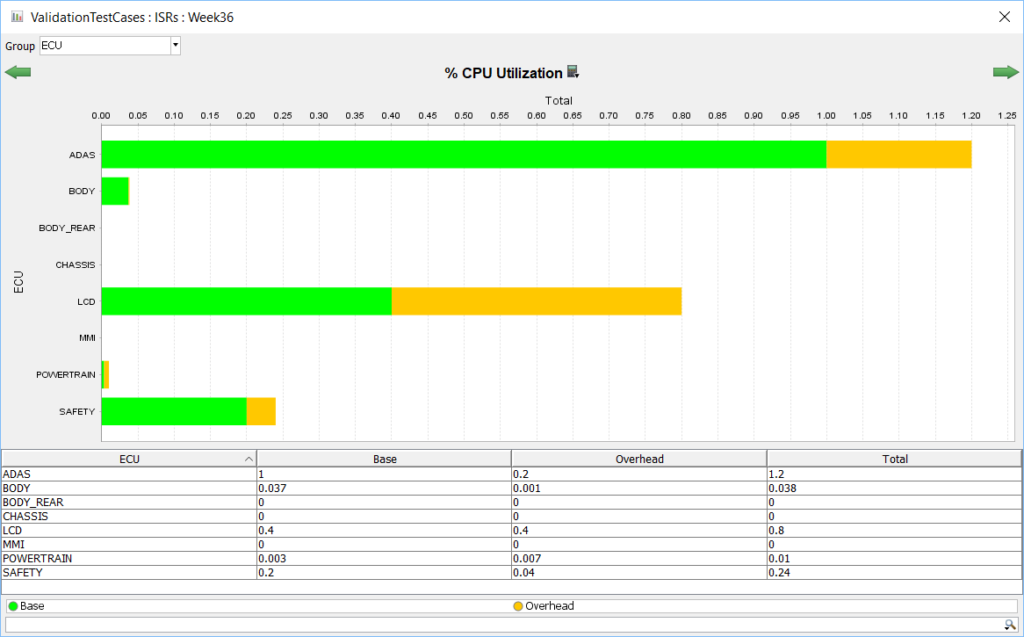Image resolution: width=1024 pixels, height=637 pixels.
Task: Click the search magnifier icon at bottom
Action: point(1010,625)
